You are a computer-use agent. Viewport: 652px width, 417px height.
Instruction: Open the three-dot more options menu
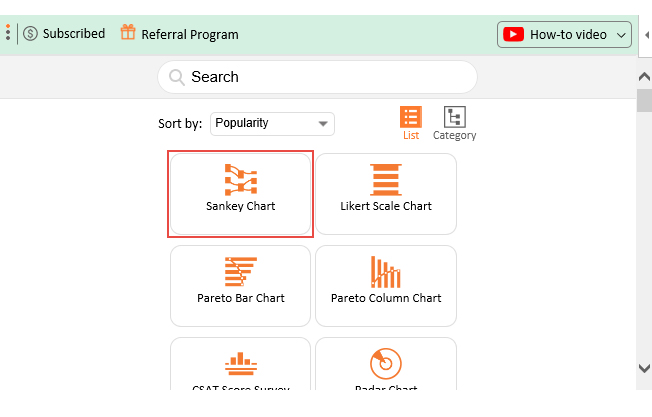(x=8, y=34)
